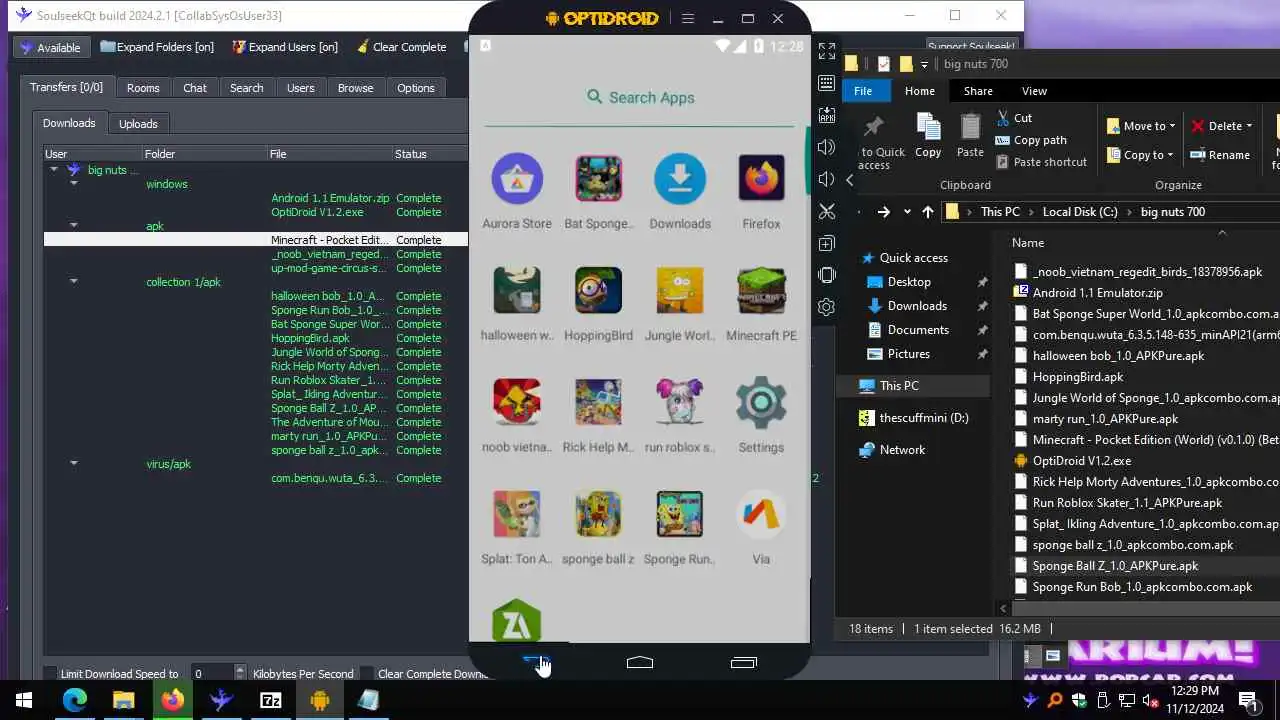This screenshot has width=1280, height=720.
Task: Click Clear Complete in Soulseek toolbar
Action: [x=400, y=47]
